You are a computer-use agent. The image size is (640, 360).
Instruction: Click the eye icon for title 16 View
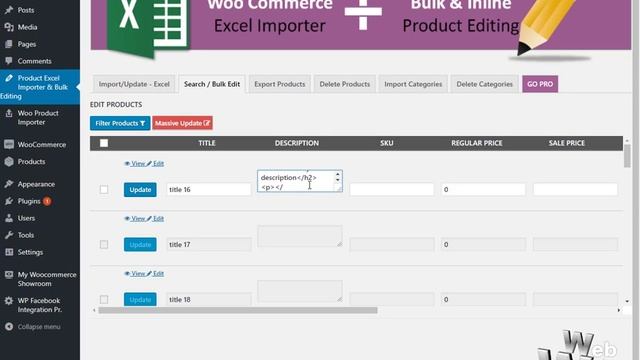[127, 164]
